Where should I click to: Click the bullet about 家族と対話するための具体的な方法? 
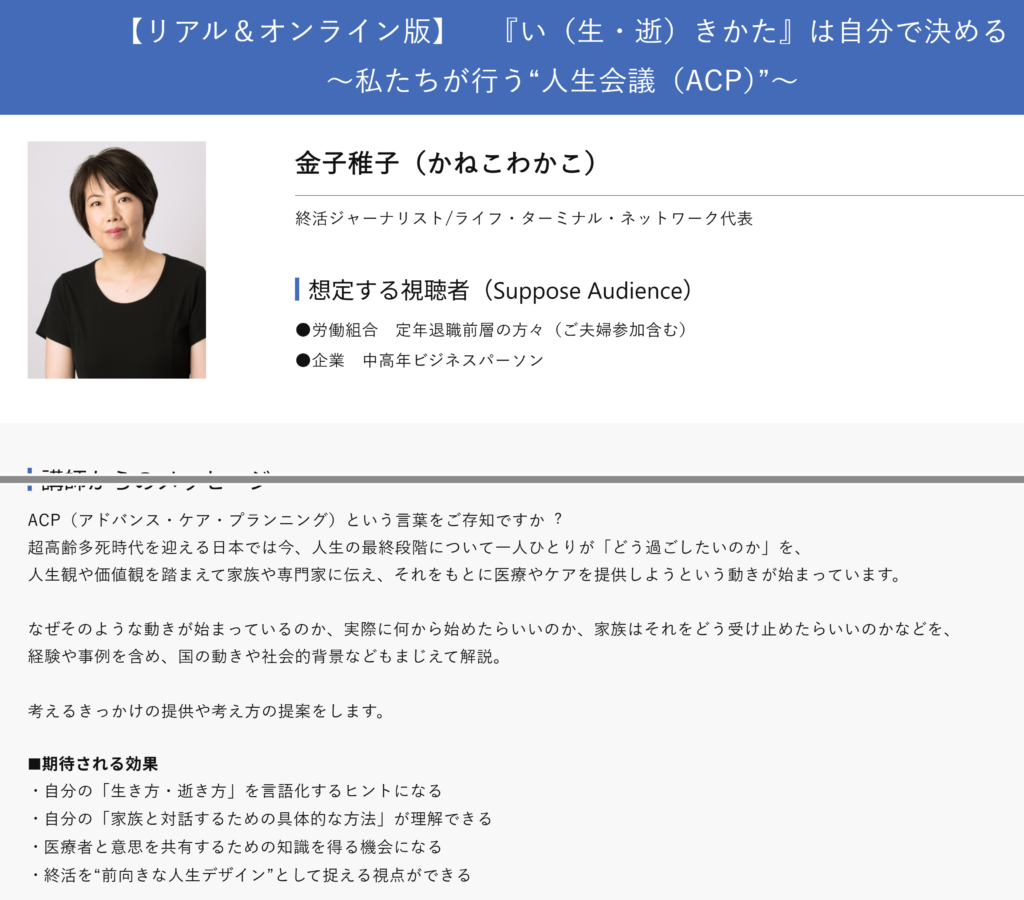(x=260, y=819)
